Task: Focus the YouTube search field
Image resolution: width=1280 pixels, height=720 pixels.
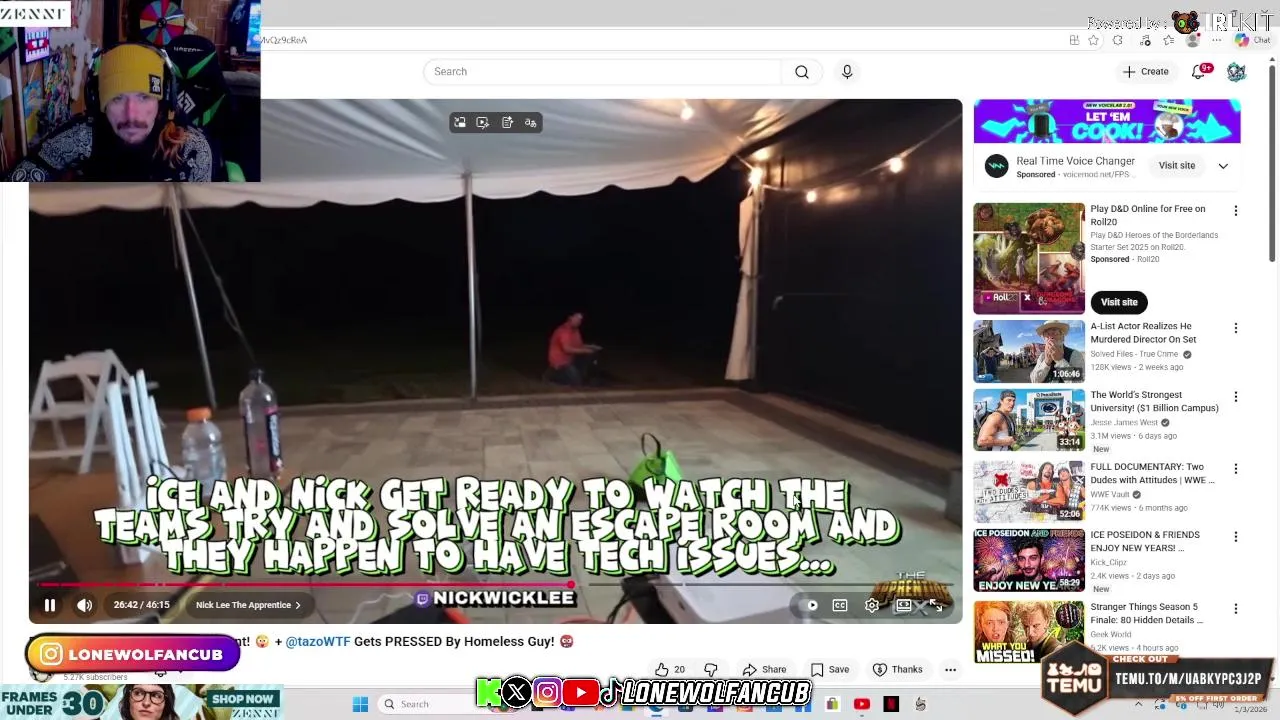Action: pyautogui.click(x=602, y=72)
